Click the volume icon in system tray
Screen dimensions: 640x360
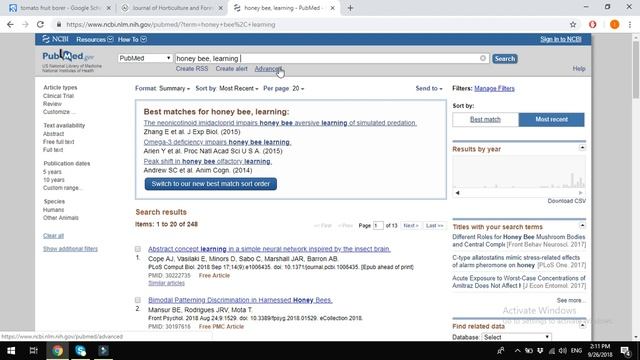pos(563,351)
